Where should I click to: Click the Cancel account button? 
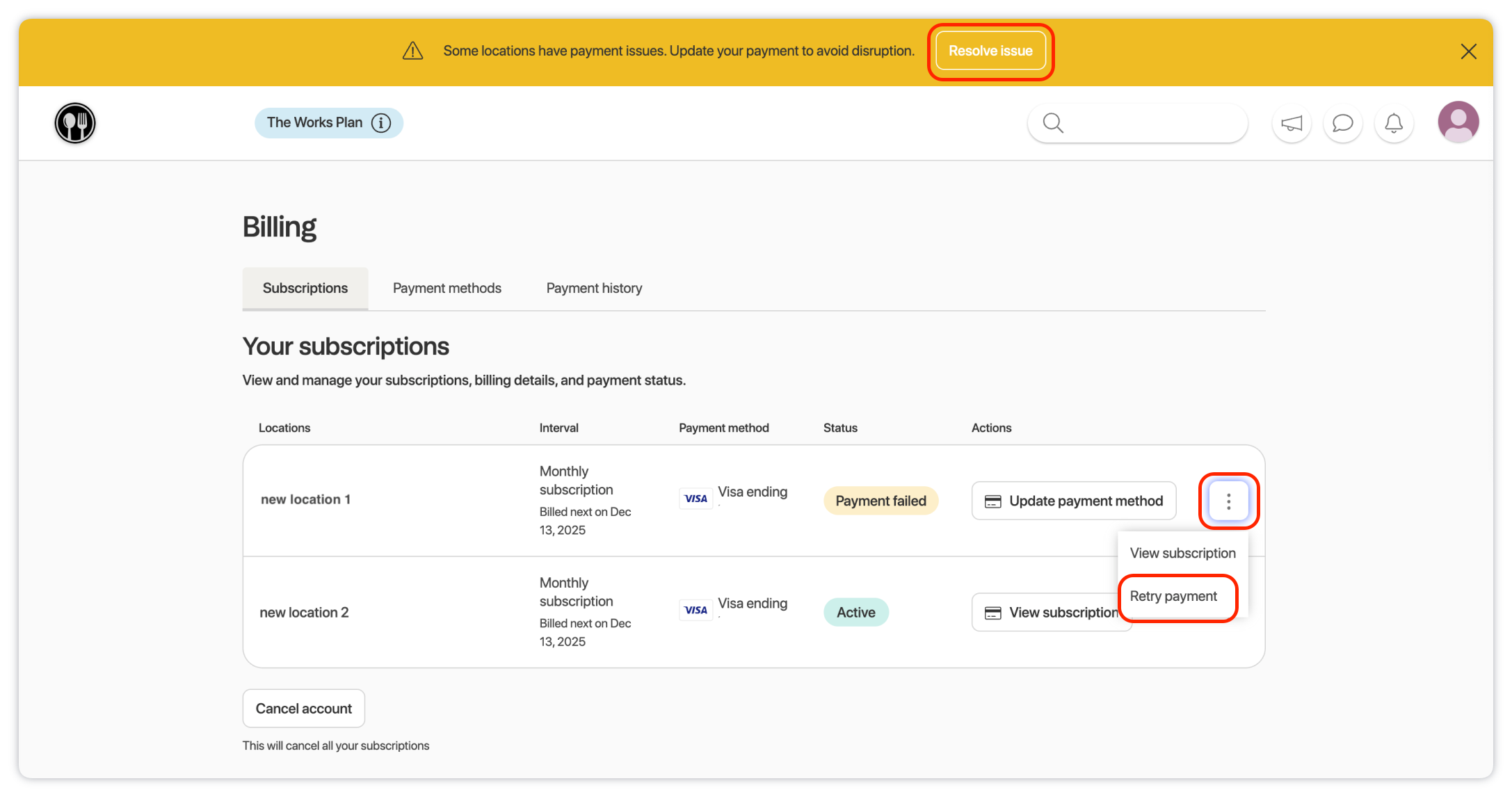tap(303, 708)
